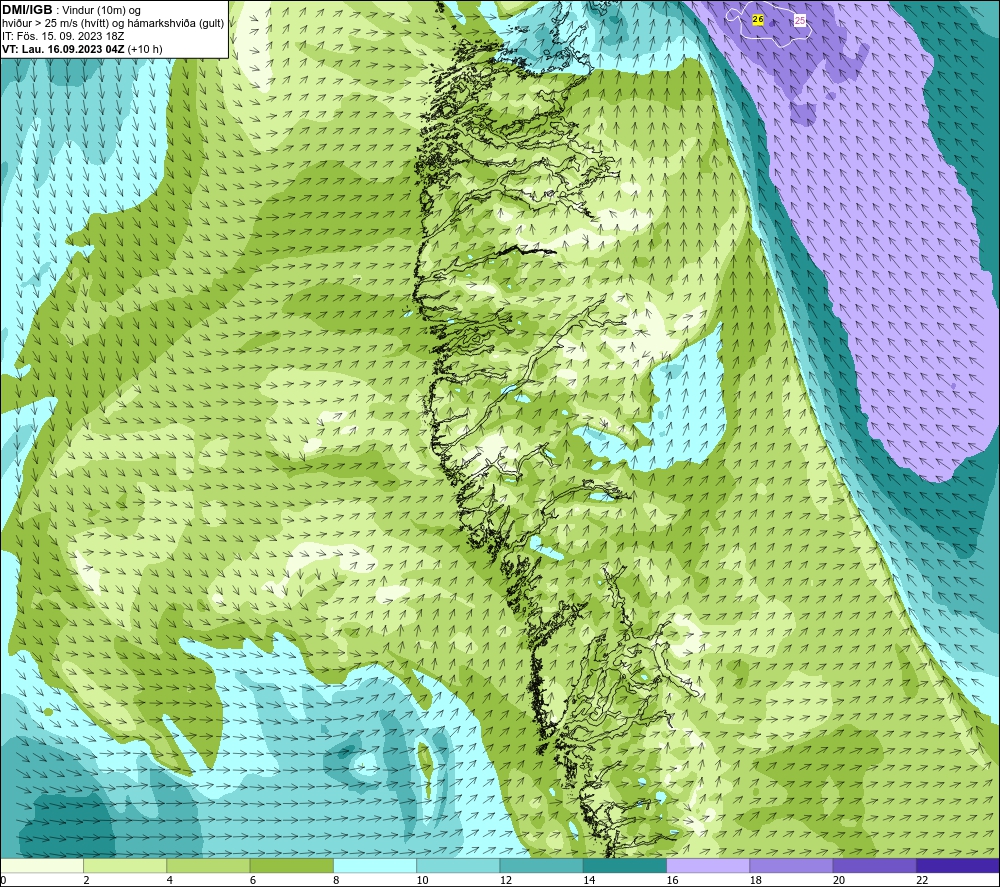Image resolution: width=1000 pixels, height=887 pixels.
Task: Select the 14–16 m/s dark teal legend swatch
Action: pyautogui.click(x=625, y=865)
